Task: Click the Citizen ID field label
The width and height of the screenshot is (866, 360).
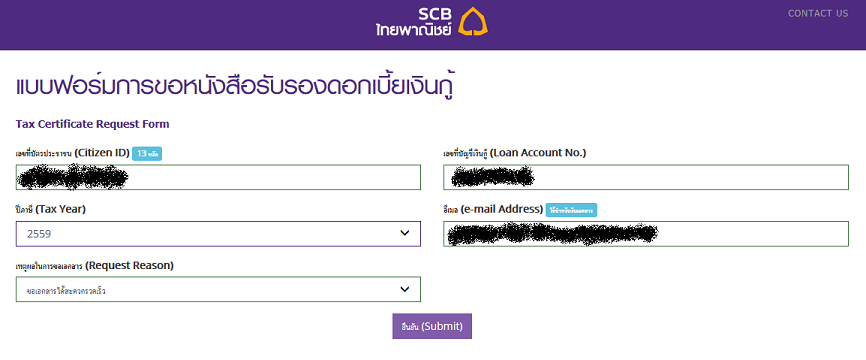Action: [72, 153]
